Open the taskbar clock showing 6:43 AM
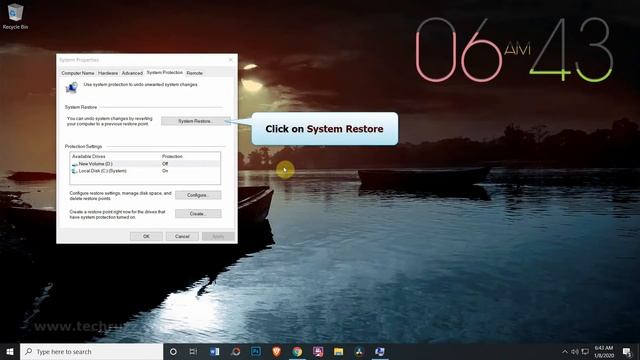 (x=604, y=351)
